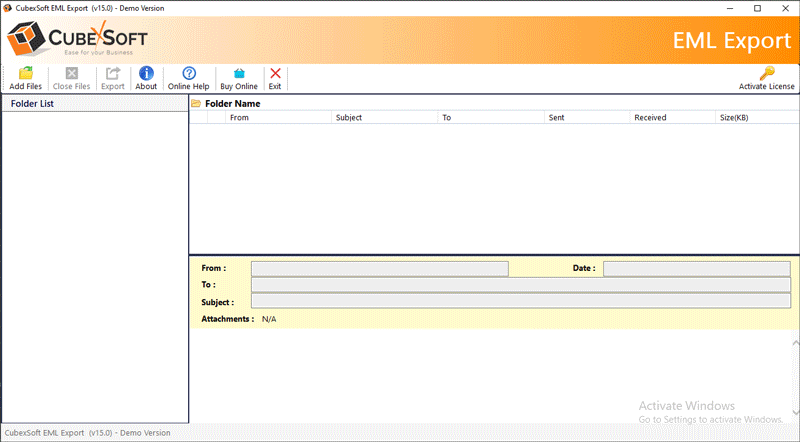
Task: Click the To field in preview
Action: pos(521,285)
